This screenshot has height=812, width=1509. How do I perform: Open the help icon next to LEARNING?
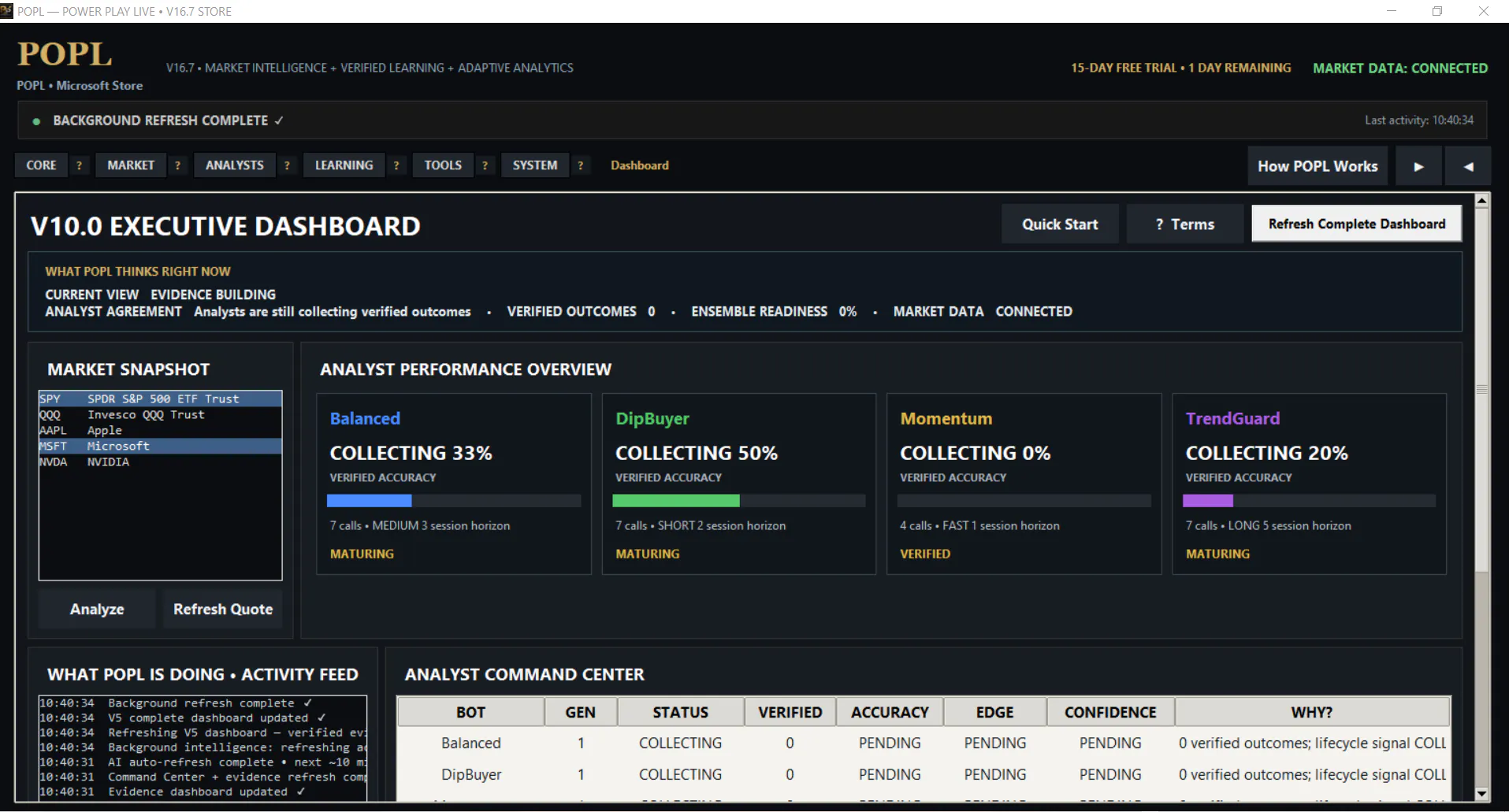tap(396, 165)
